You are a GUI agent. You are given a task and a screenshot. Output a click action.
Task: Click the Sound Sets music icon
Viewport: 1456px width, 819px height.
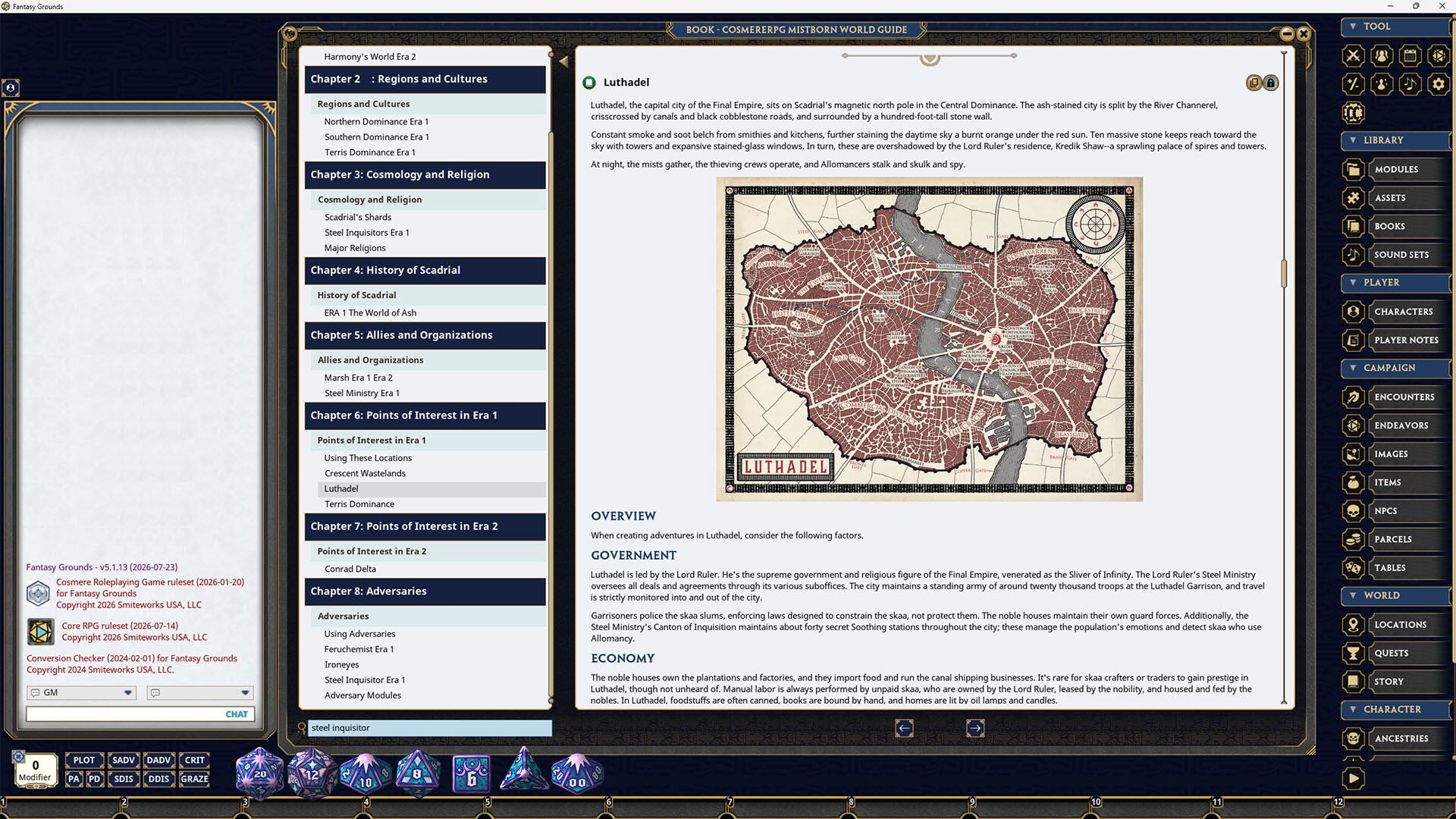pyautogui.click(x=1353, y=255)
